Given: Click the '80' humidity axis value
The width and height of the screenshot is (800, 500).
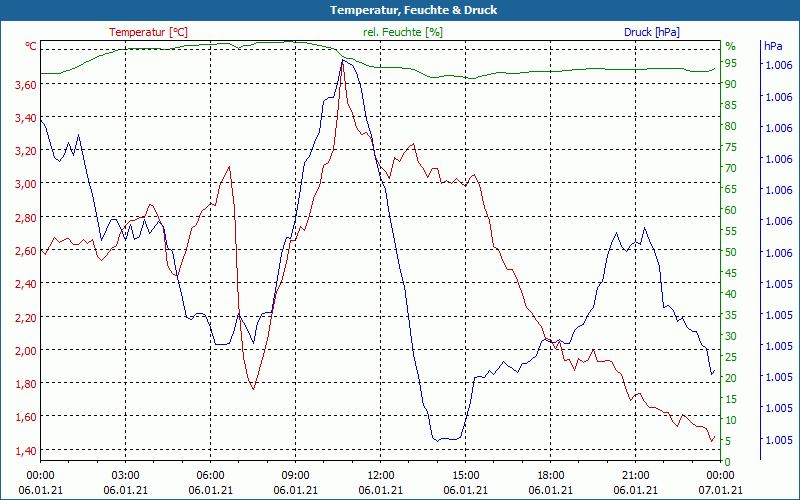Looking at the screenshot, I should click(x=731, y=126).
